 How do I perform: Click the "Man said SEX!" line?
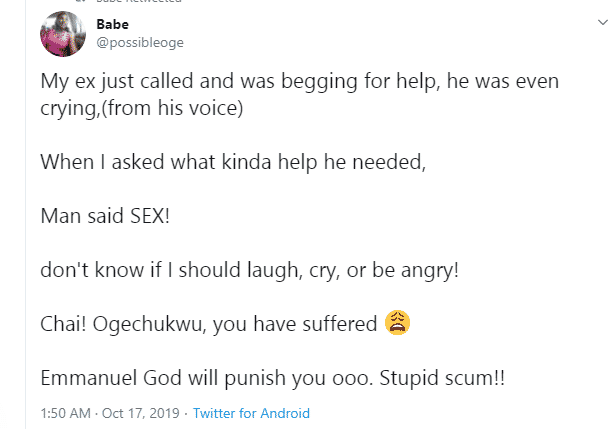pos(105,216)
